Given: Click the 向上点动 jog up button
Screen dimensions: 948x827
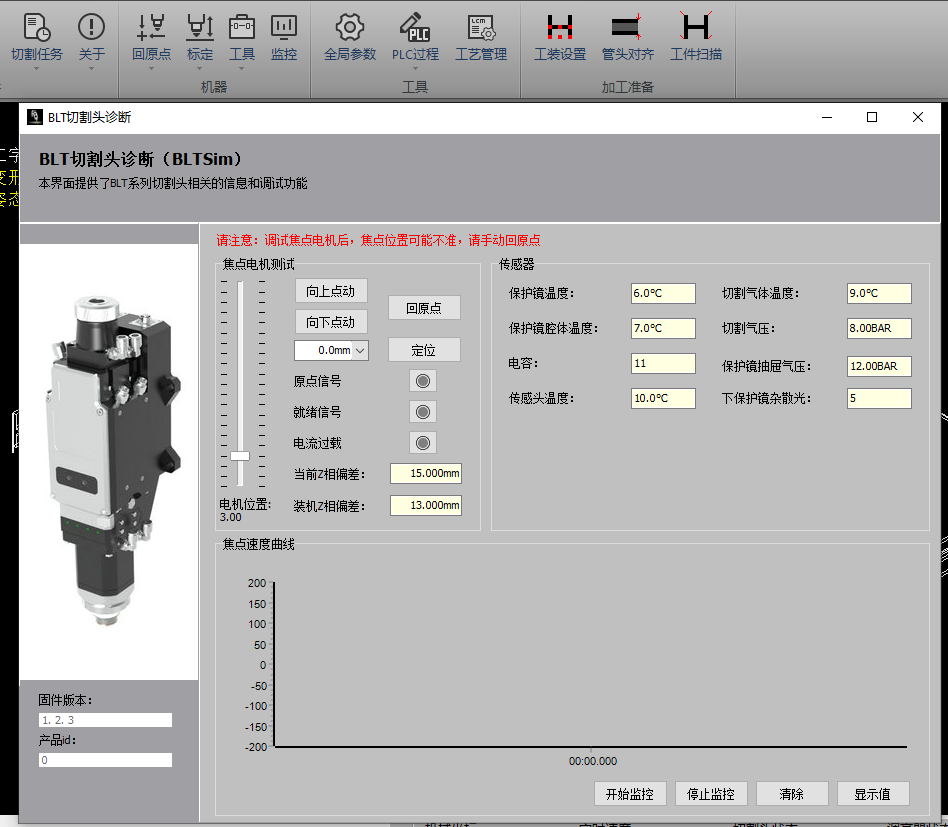Looking at the screenshot, I should point(331,291).
